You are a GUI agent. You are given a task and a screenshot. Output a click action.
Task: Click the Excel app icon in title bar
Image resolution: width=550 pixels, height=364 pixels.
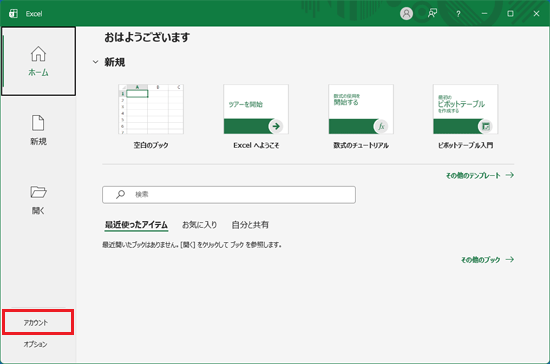(13, 14)
